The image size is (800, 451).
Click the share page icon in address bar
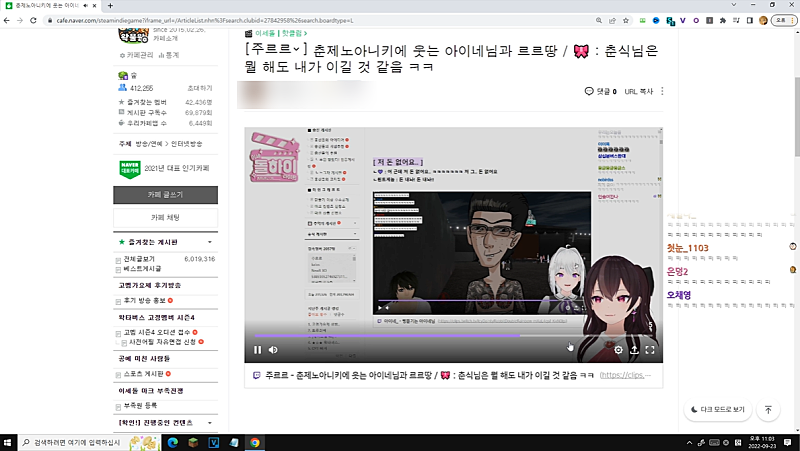click(x=612, y=20)
